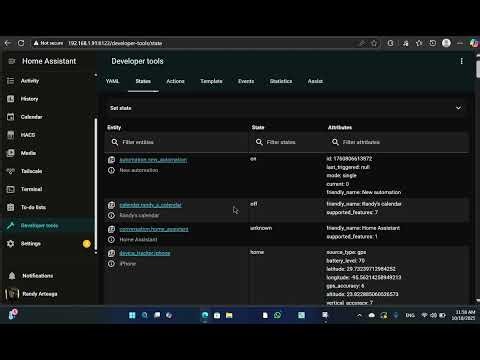Select the 'unknown' state value
480x360 pixels.
point(261,228)
